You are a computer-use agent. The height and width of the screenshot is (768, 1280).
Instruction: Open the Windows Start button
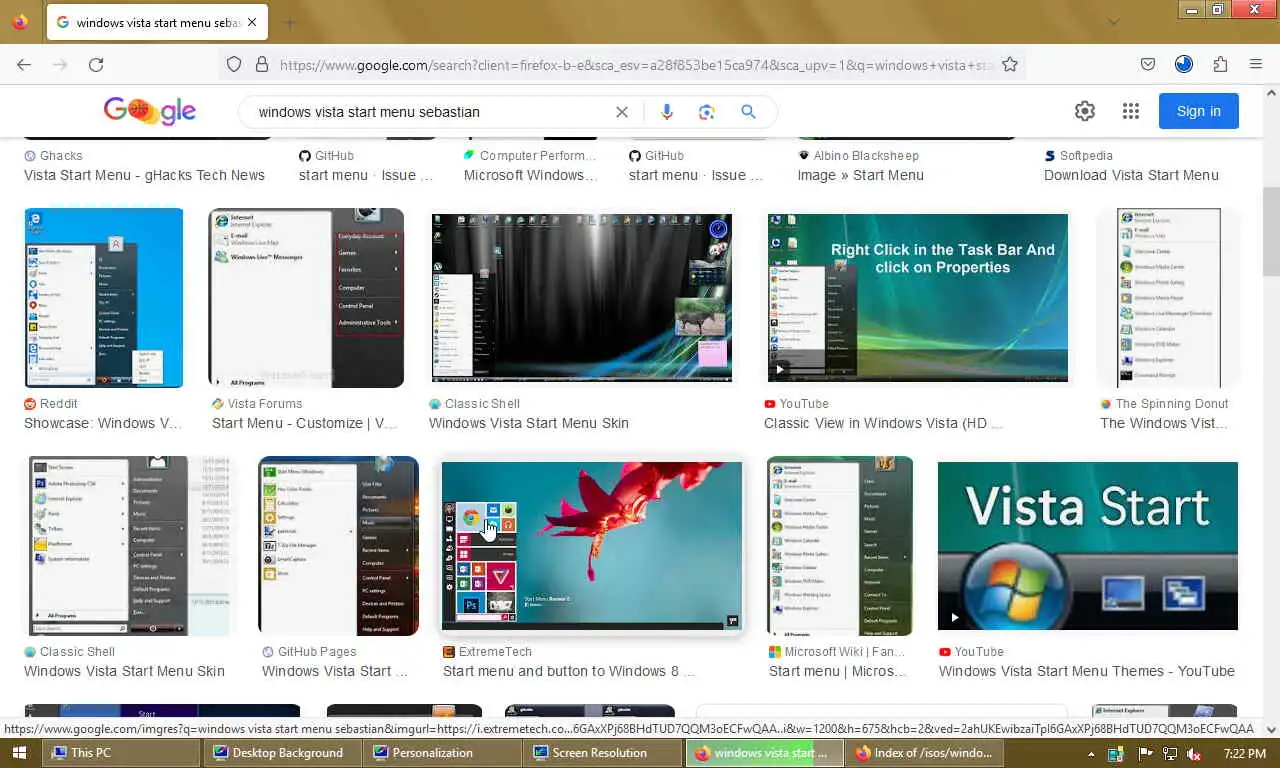19,753
